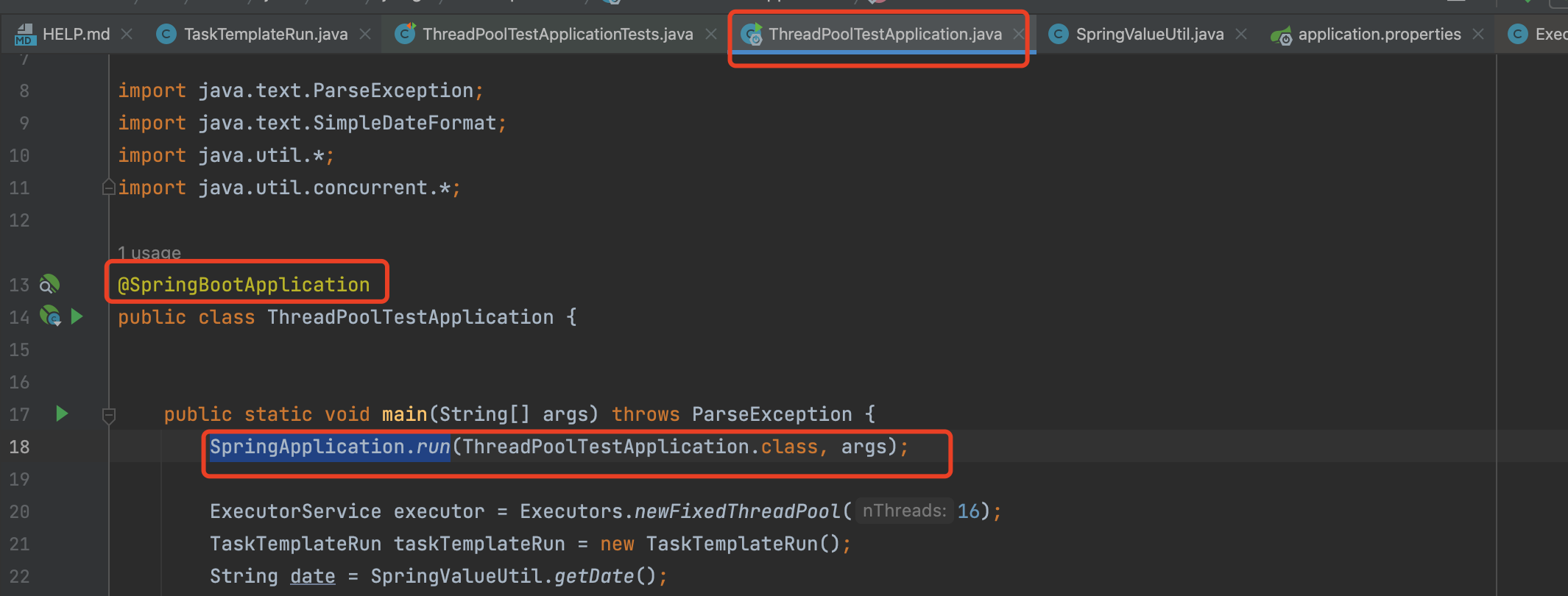Click the run arrow beside the main method

click(62, 414)
